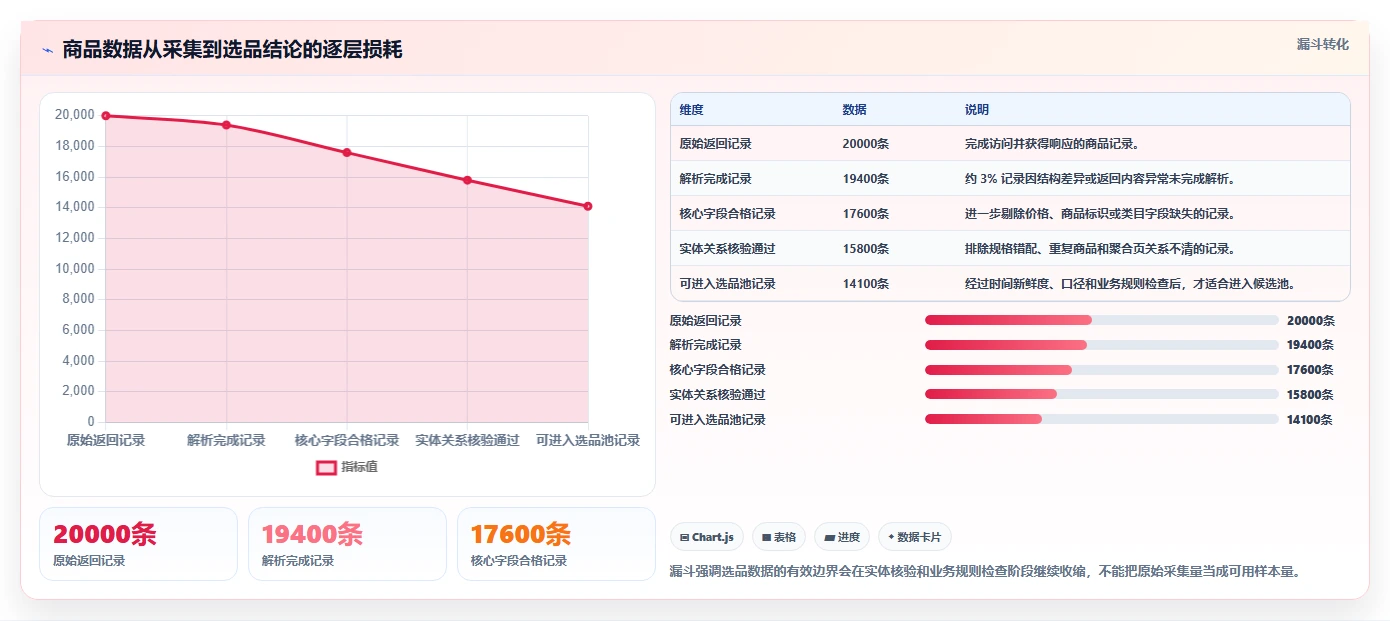1390x621 pixels.
Task: Click the 20000条 value beside progress bar
Action: tap(1310, 321)
